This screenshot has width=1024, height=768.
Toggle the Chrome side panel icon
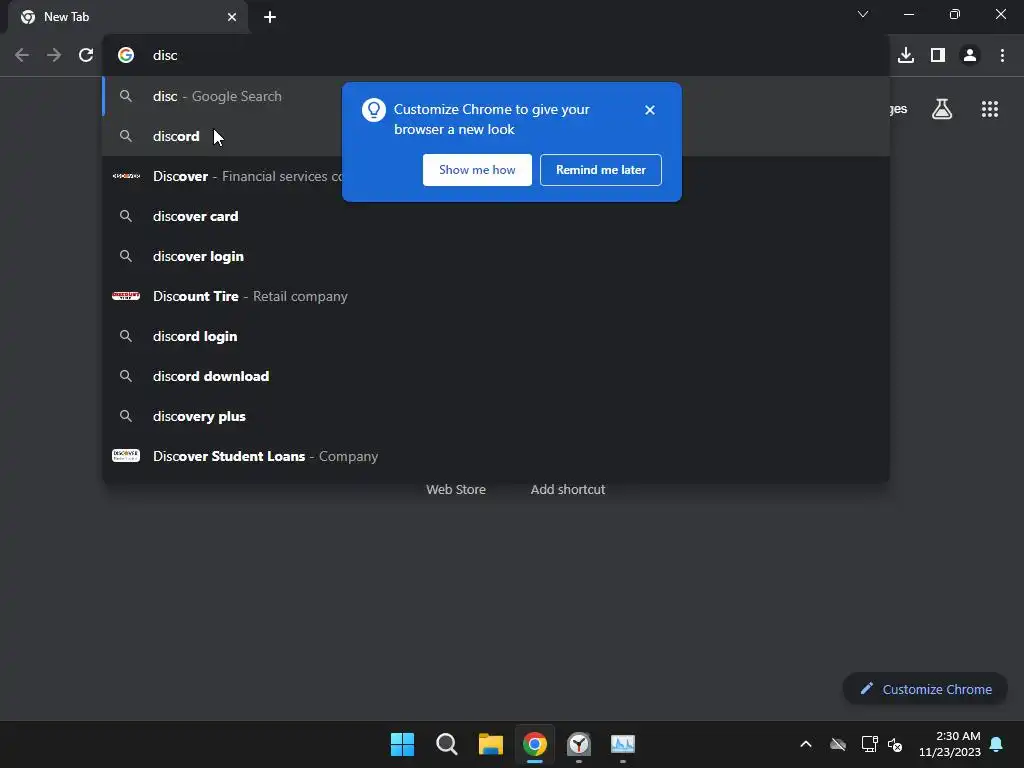tap(938, 55)
